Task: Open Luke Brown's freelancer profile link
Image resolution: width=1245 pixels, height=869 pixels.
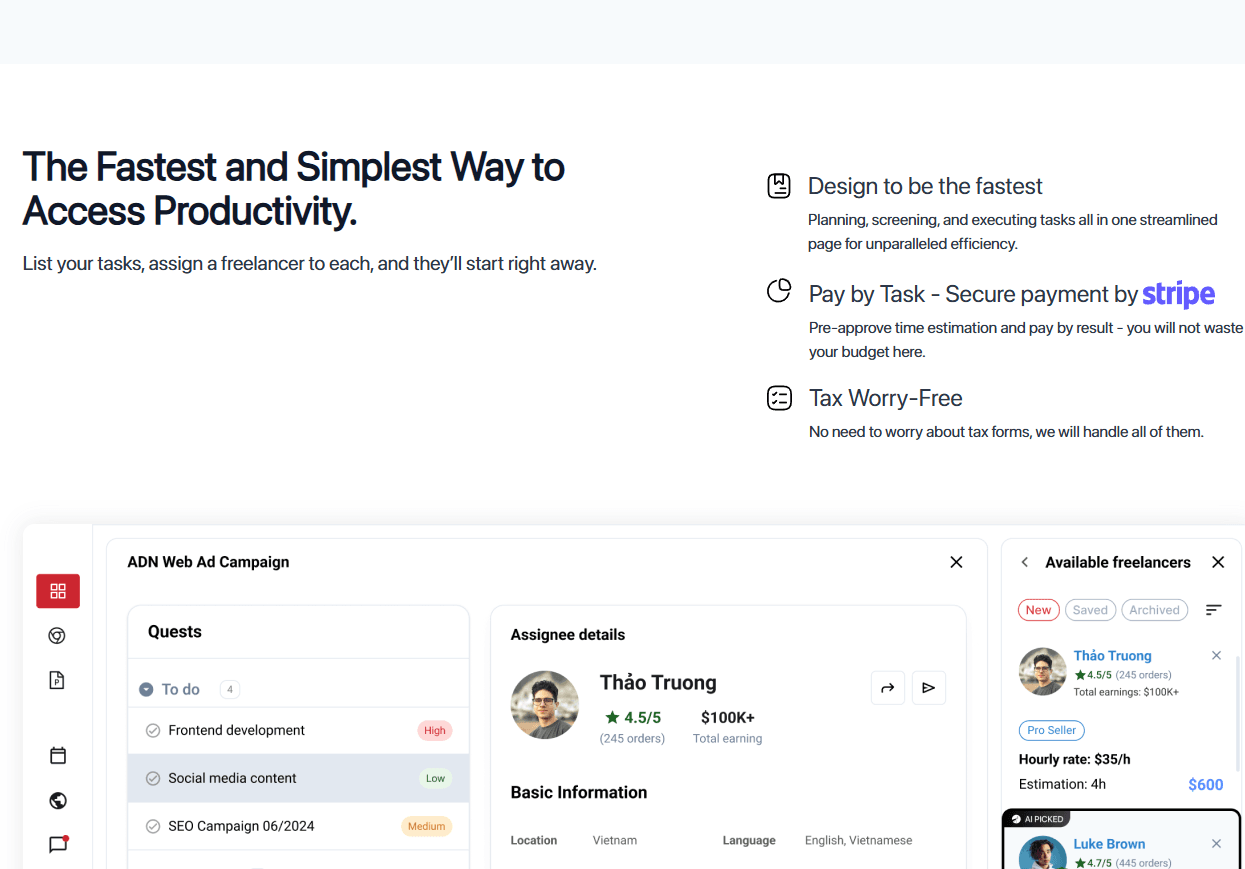Action: click(1109, 844)
